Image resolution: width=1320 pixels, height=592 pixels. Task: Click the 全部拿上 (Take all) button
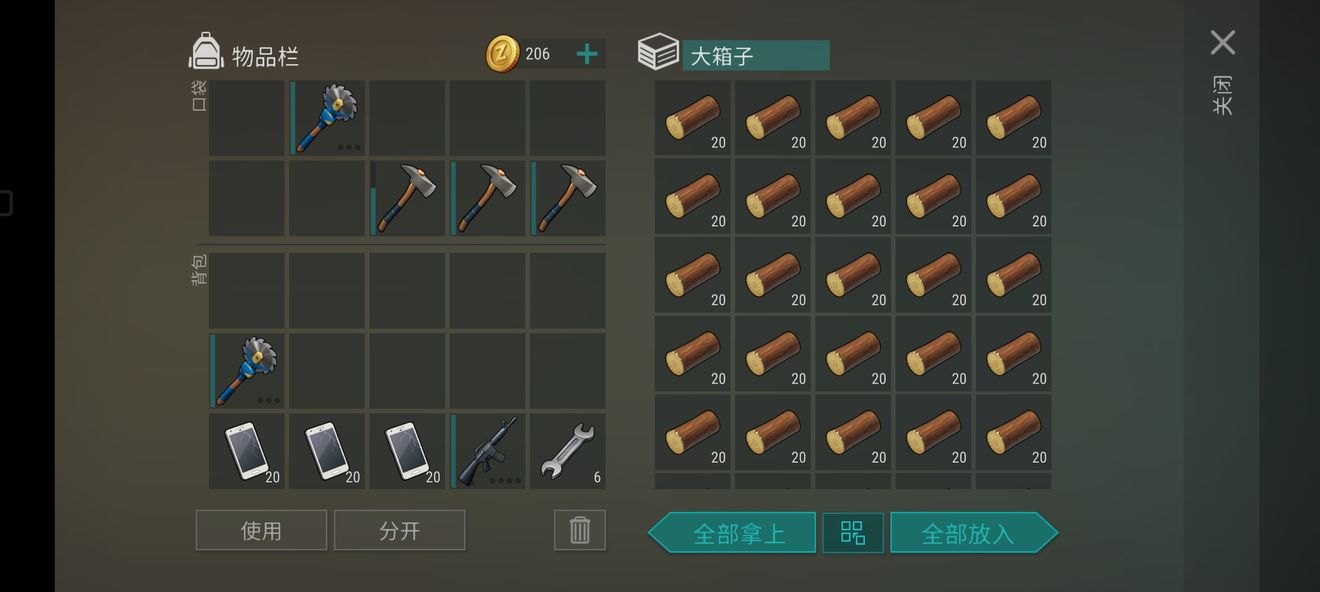732,532
